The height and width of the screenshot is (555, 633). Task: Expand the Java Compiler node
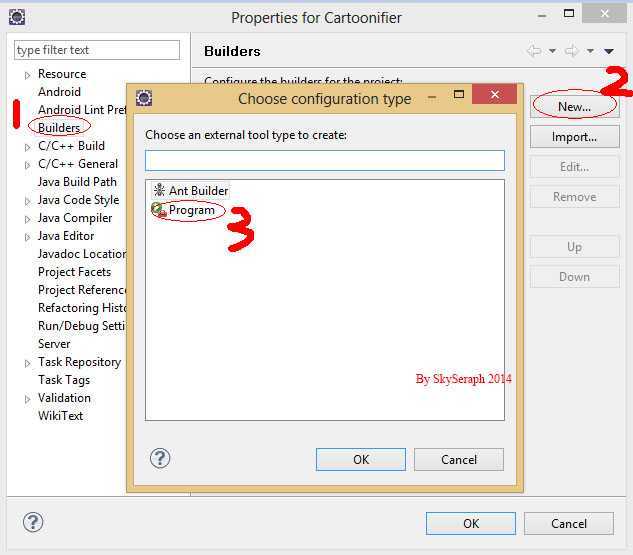pos(27,219)
